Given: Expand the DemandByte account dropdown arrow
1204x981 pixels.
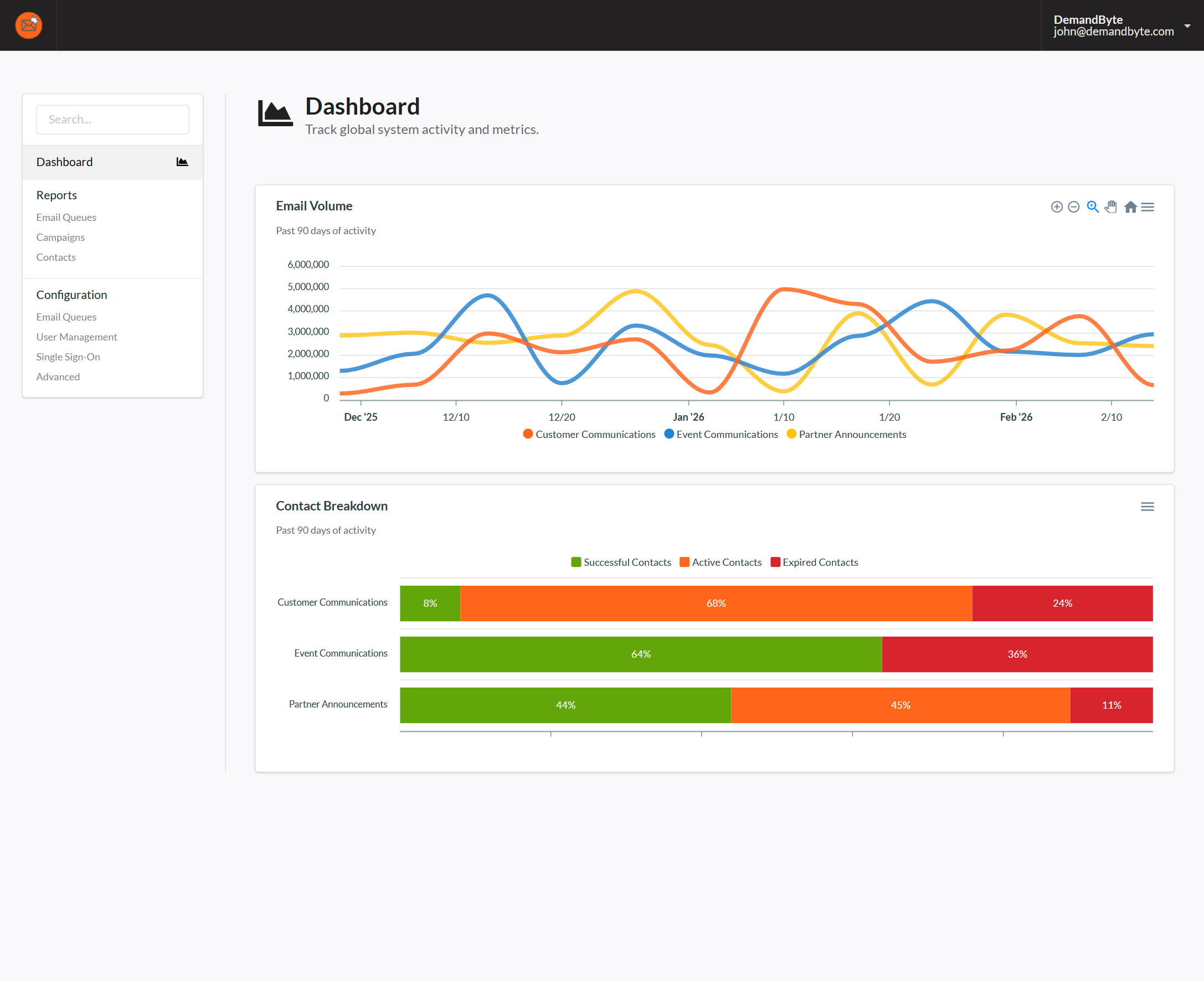Looking at the screenshot, I should [x=1187, y=26].
